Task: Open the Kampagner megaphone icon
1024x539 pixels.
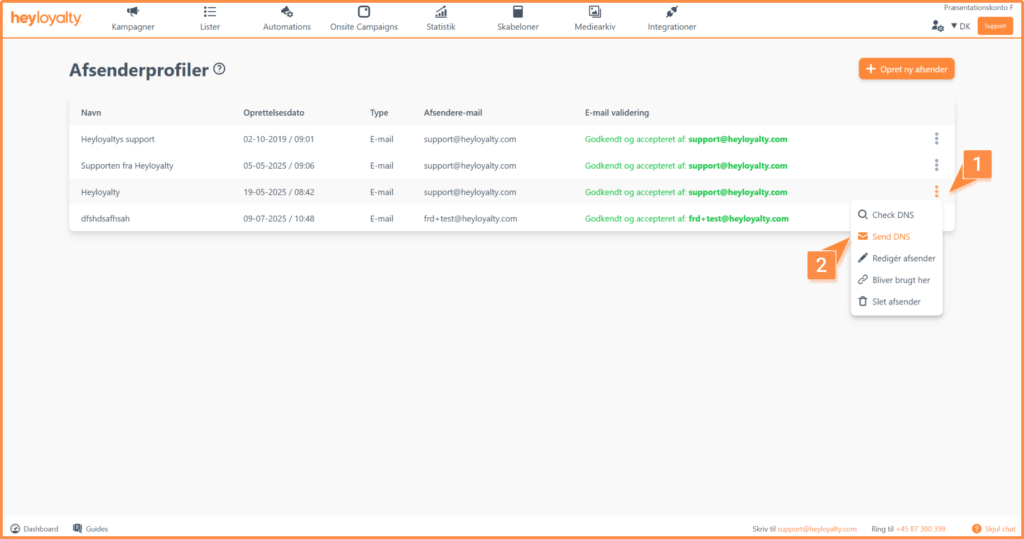Action: tap(132, 12)
